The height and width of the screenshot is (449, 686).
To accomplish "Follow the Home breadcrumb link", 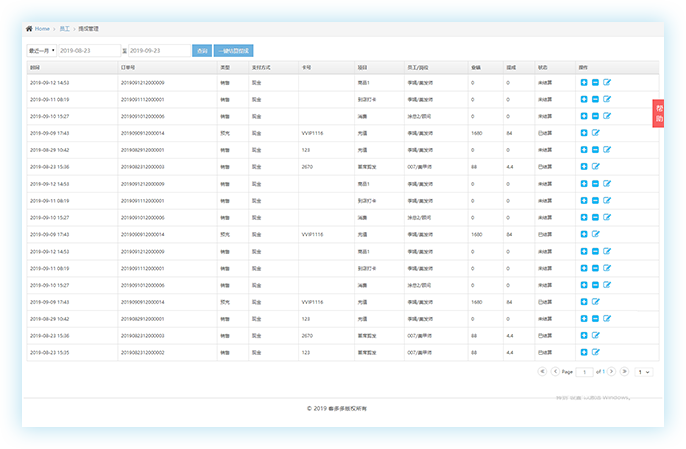I will pyautogui.click(x=42, y=28).
